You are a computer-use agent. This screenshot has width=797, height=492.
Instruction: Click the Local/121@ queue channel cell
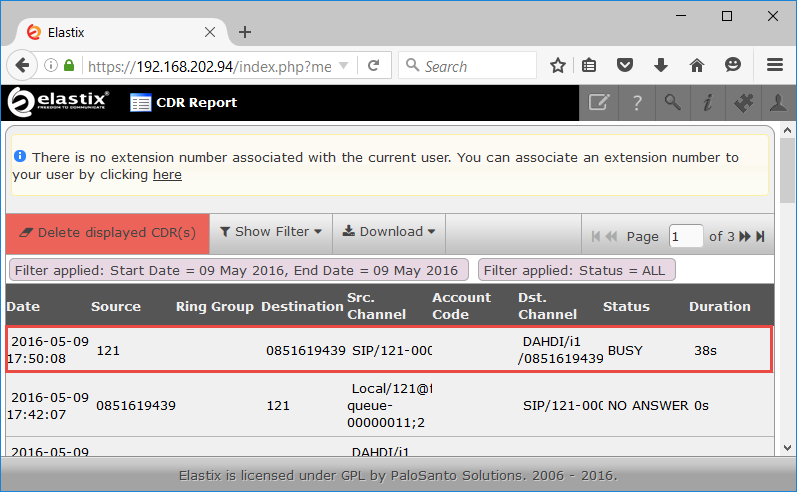point(389,406)
